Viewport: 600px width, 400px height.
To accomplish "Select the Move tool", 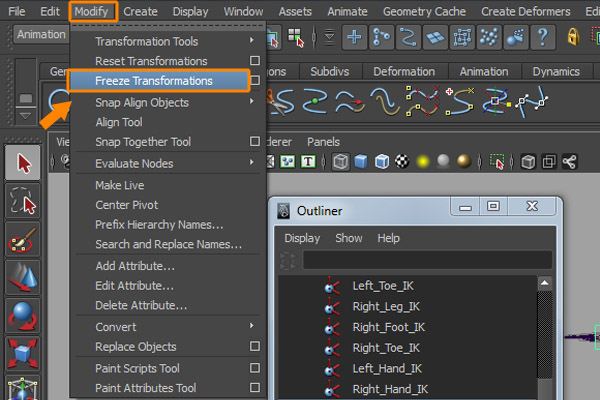I will click(23, 278).
